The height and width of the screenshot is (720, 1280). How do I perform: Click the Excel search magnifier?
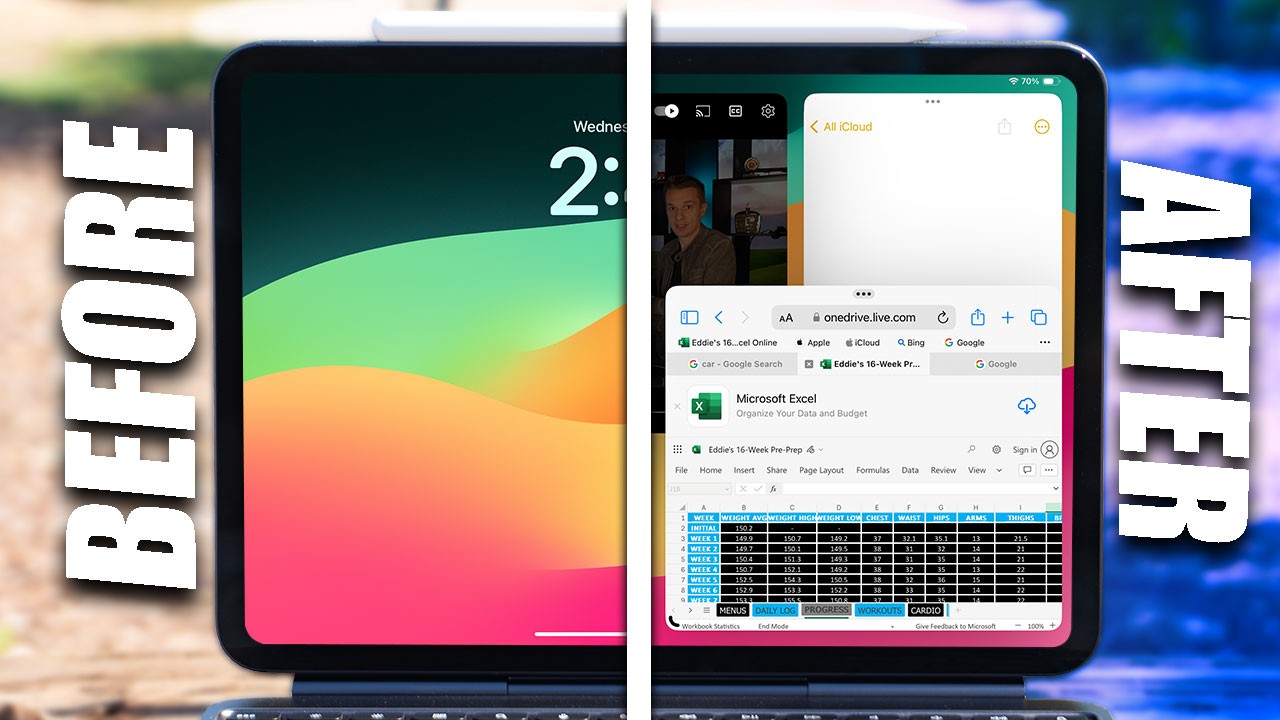coord(972,450)
